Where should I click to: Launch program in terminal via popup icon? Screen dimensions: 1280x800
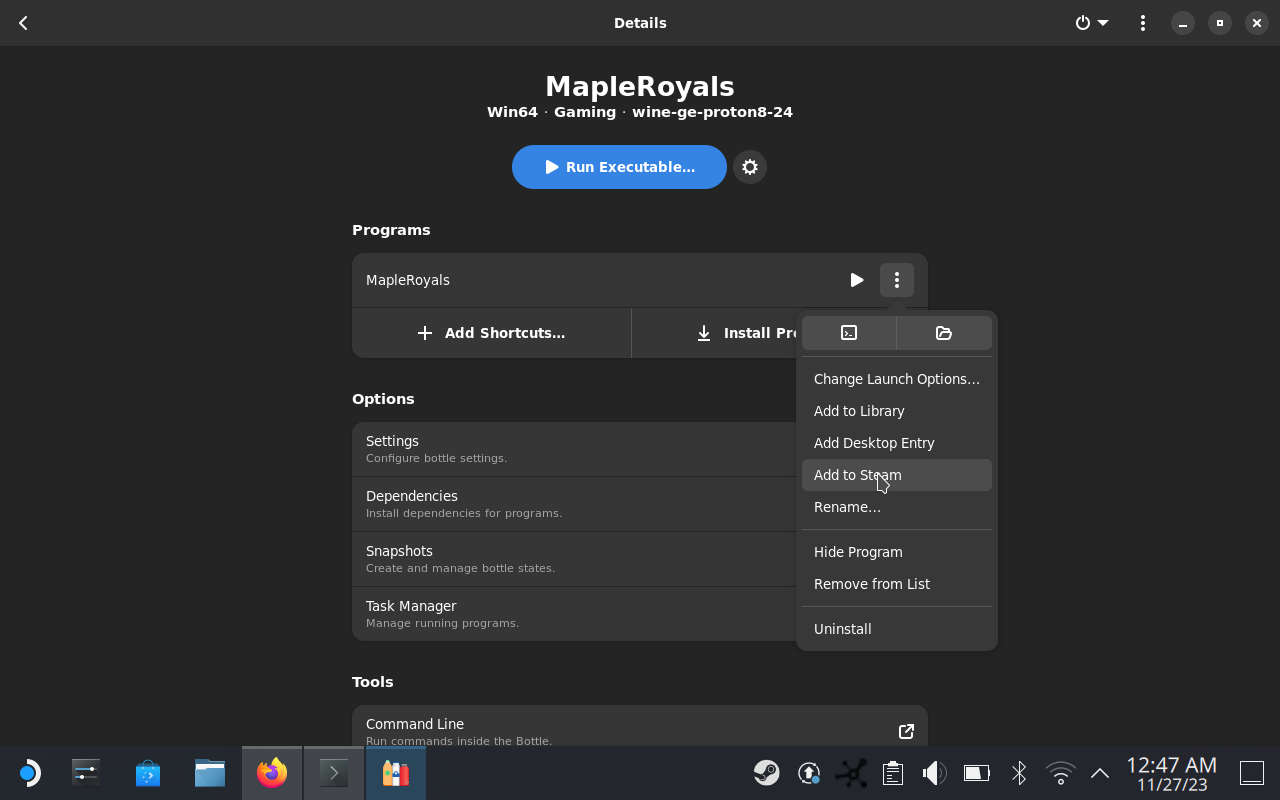(x=849, y=333)
